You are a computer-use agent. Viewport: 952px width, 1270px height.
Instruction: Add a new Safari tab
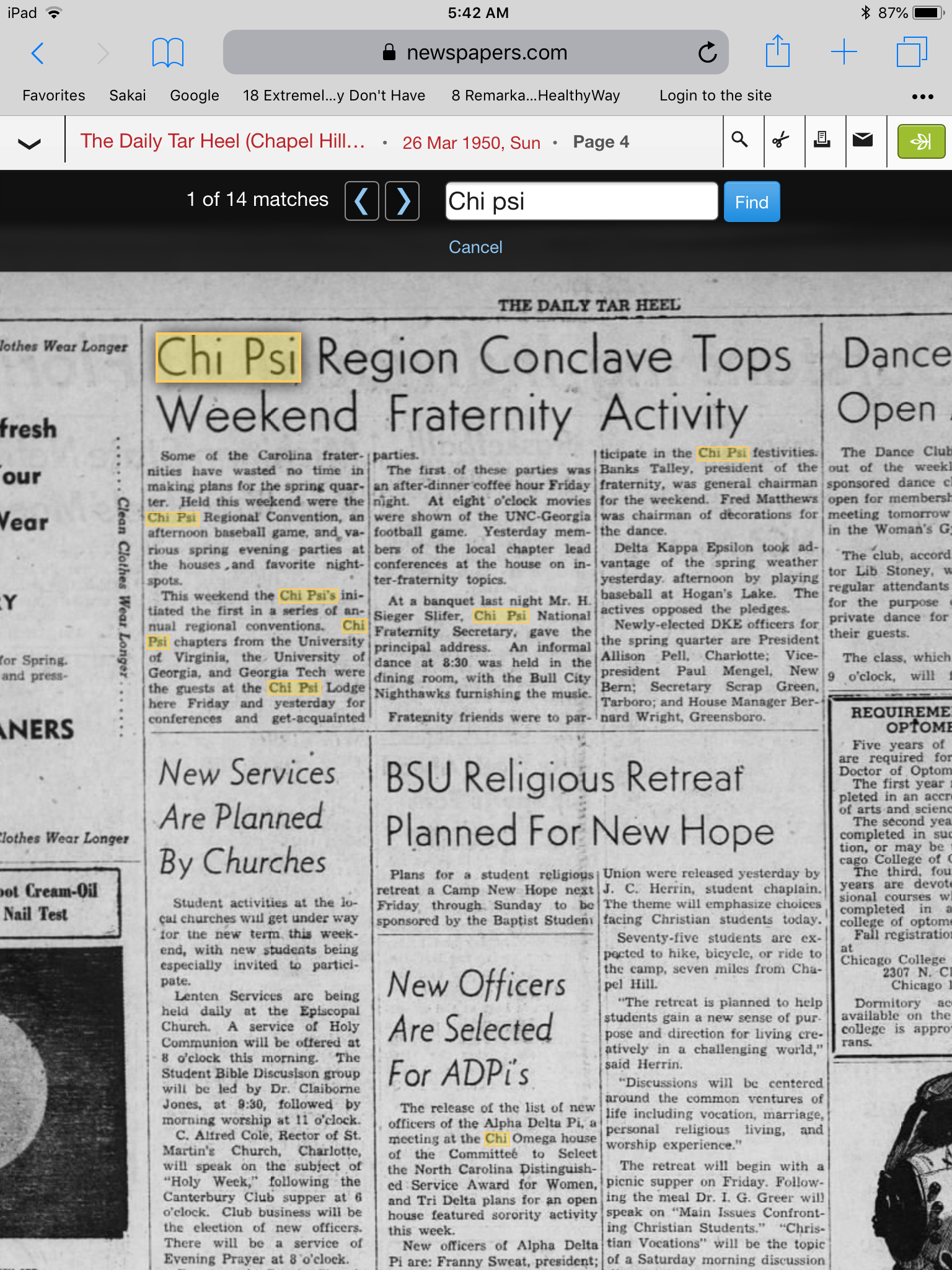click(x=844, y=52)
